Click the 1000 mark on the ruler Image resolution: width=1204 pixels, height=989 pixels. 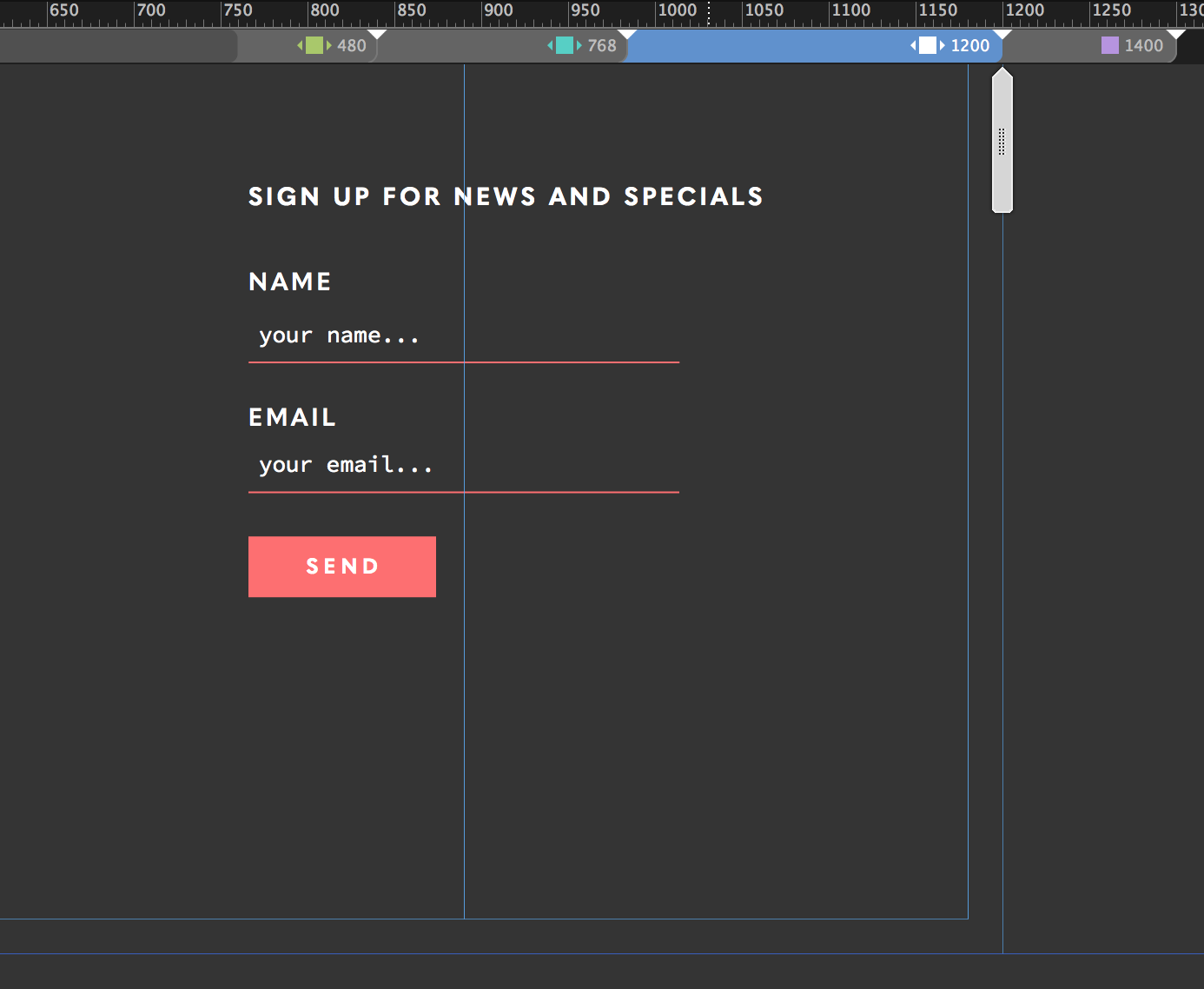678,10
